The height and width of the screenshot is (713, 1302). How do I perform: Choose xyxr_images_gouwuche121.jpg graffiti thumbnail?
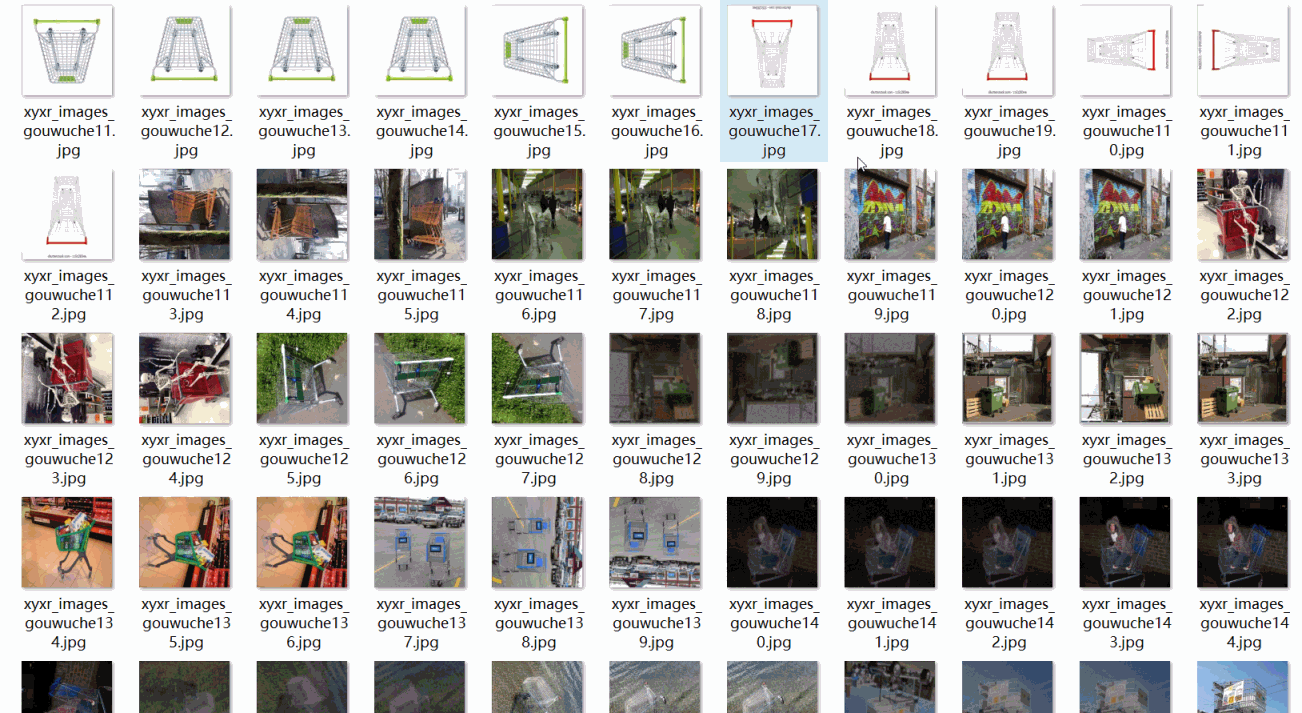click(1126, 214)
